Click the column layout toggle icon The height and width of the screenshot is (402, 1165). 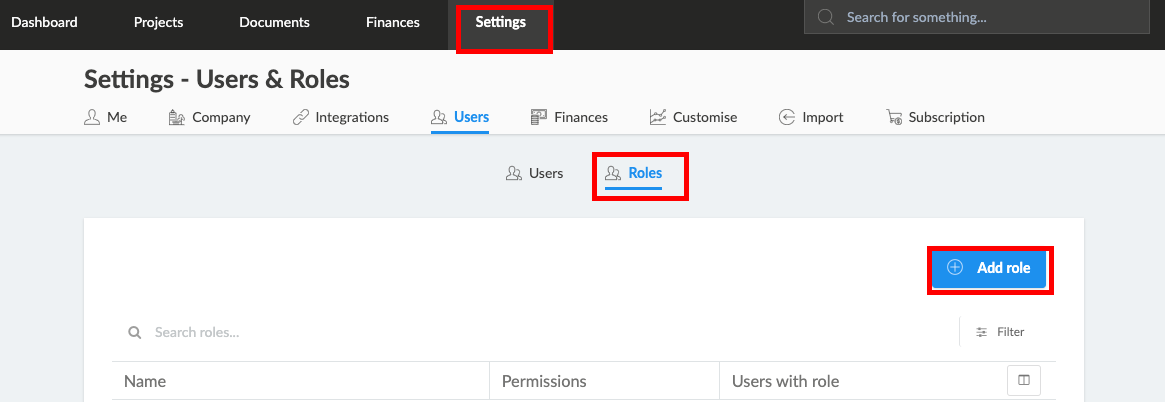1024,380
